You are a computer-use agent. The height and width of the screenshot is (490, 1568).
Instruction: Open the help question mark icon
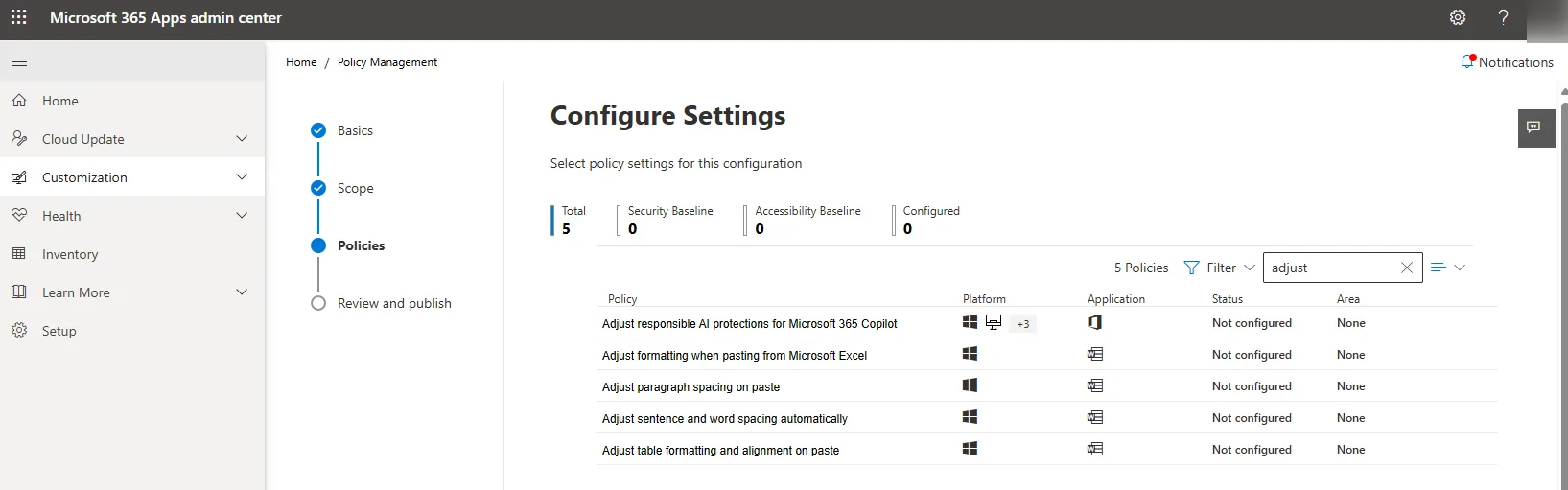coord(1503,17)
